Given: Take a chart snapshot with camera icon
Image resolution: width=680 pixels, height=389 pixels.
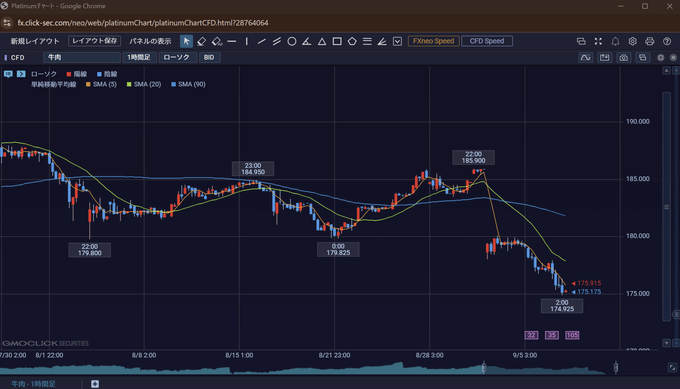Looking at the screenshot, I should pyautogui.click(x=624, y=57).
